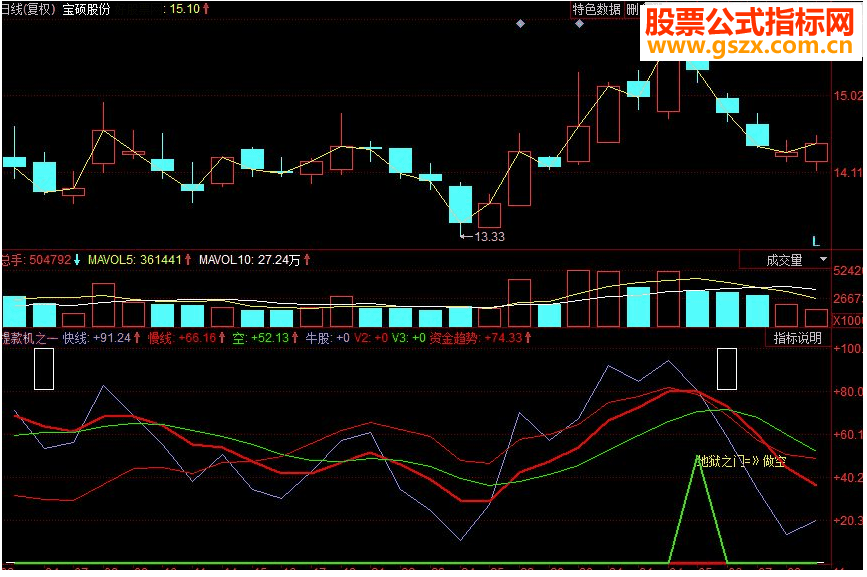
Task: Click the 成交量 label
Action: point(784,260)
